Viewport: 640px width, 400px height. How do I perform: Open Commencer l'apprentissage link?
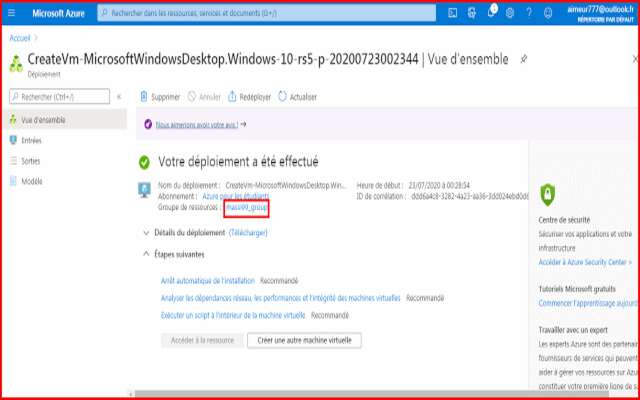point(588,303)
